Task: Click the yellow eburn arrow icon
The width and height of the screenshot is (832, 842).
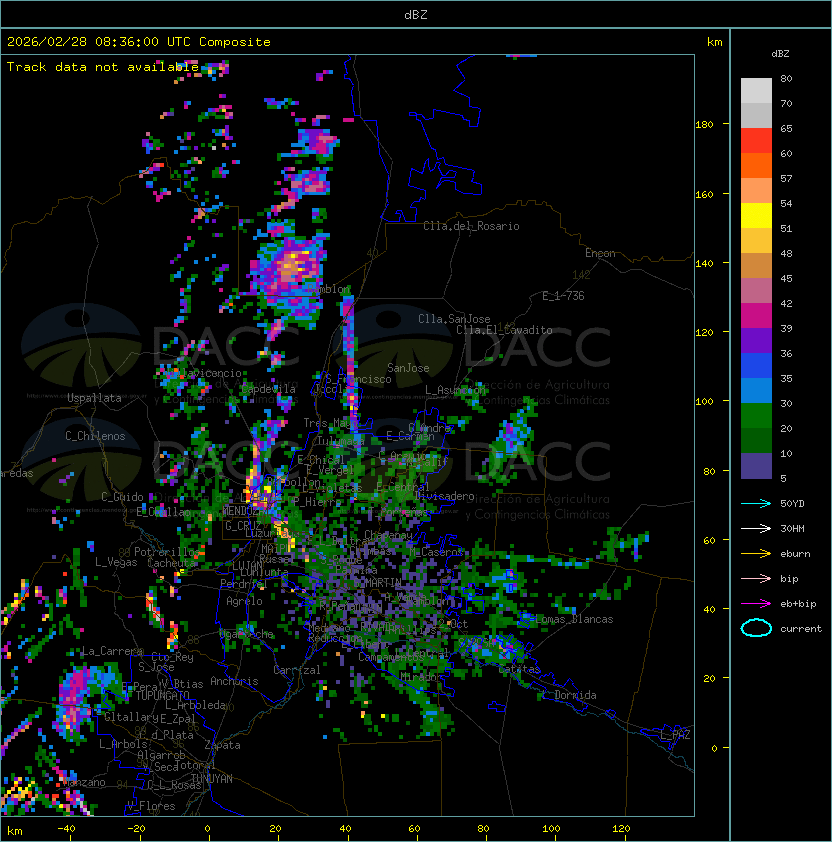Action: coord(756,553)
